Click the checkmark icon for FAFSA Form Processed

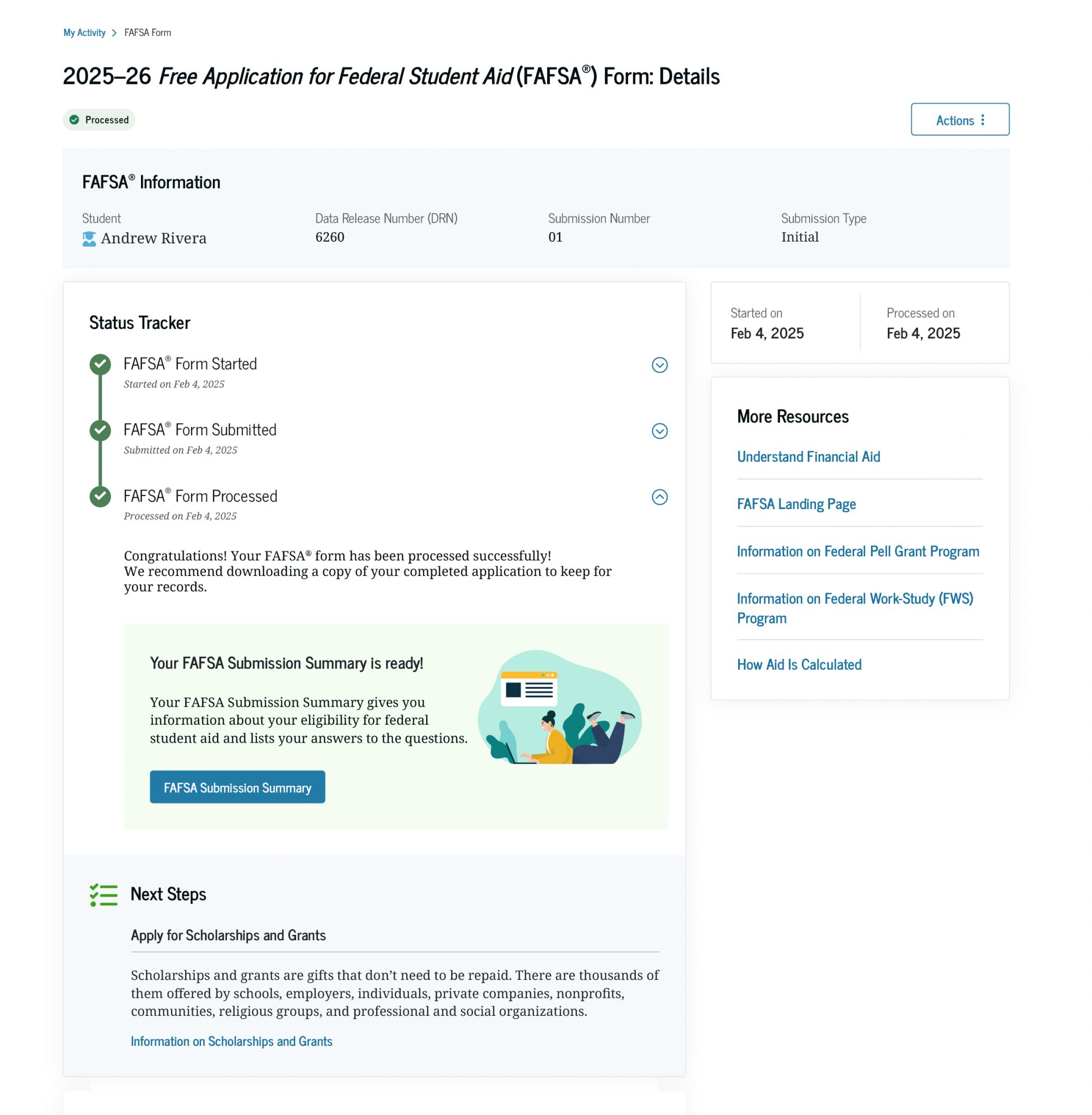pyautogui.click(x=101, y=496)
